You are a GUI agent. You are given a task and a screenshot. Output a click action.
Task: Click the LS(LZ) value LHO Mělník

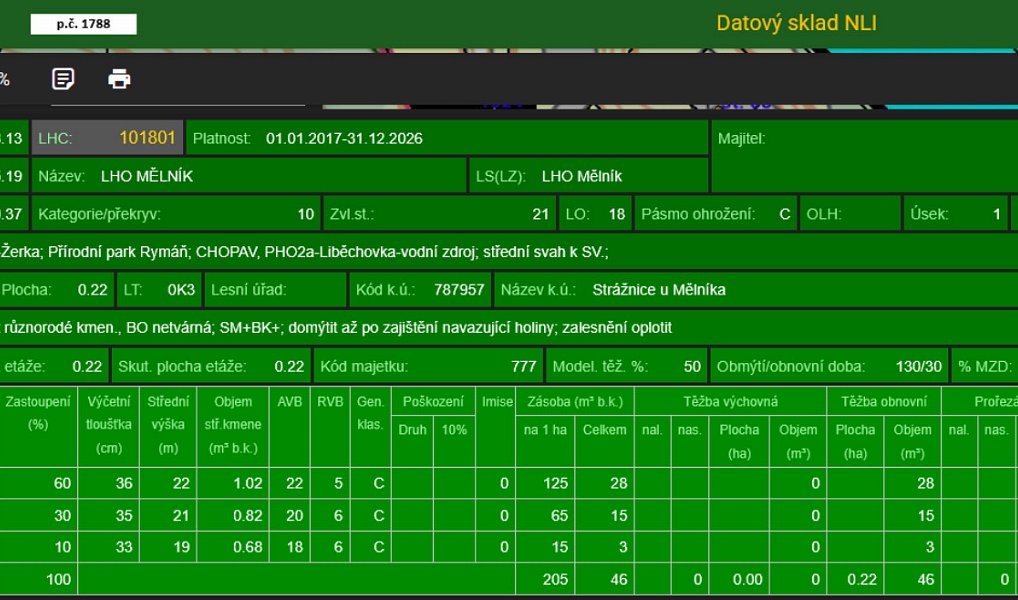pyautogui.click(x=582, y=176)
